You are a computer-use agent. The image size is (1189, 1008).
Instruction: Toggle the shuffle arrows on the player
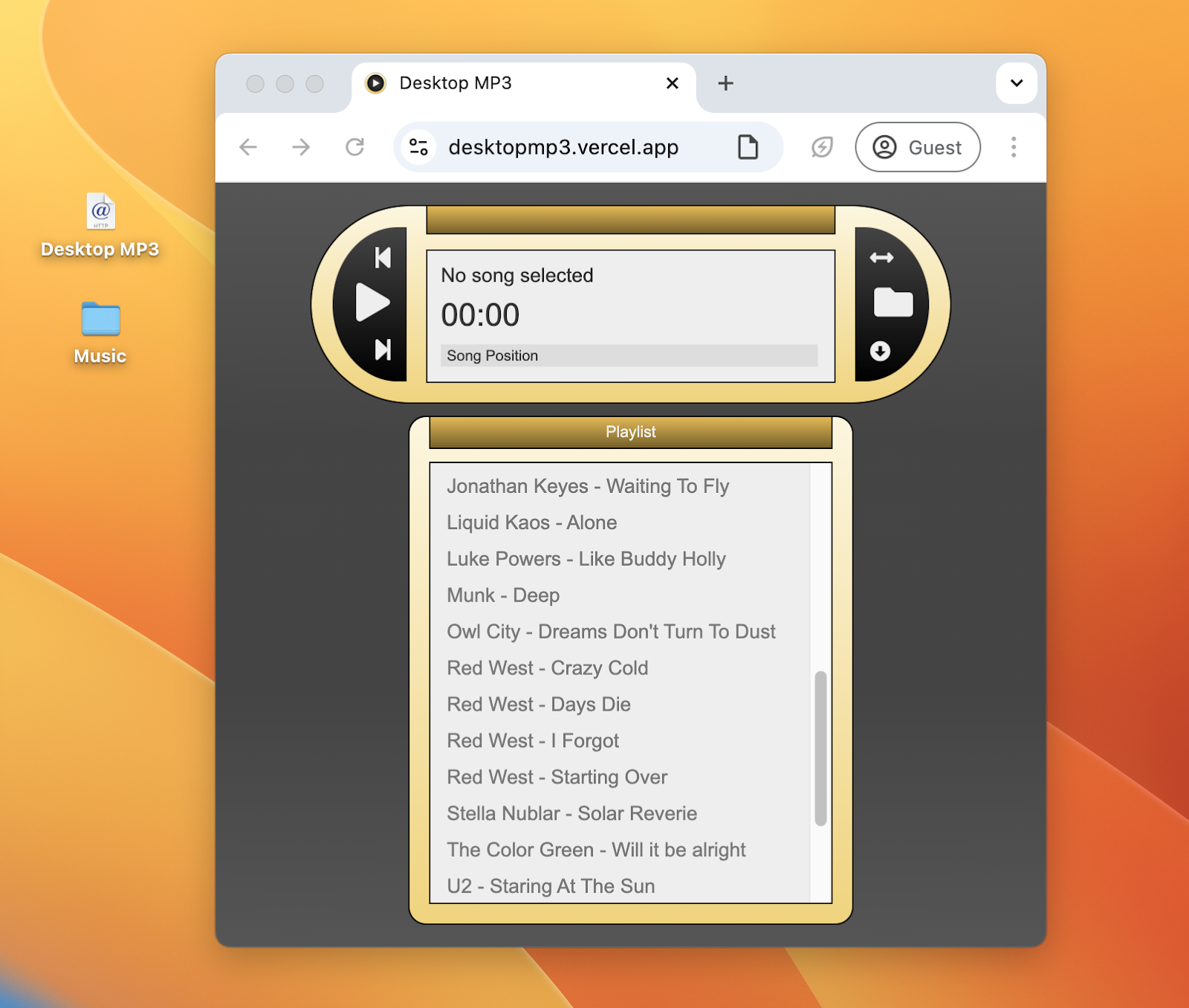click(883, 257)
